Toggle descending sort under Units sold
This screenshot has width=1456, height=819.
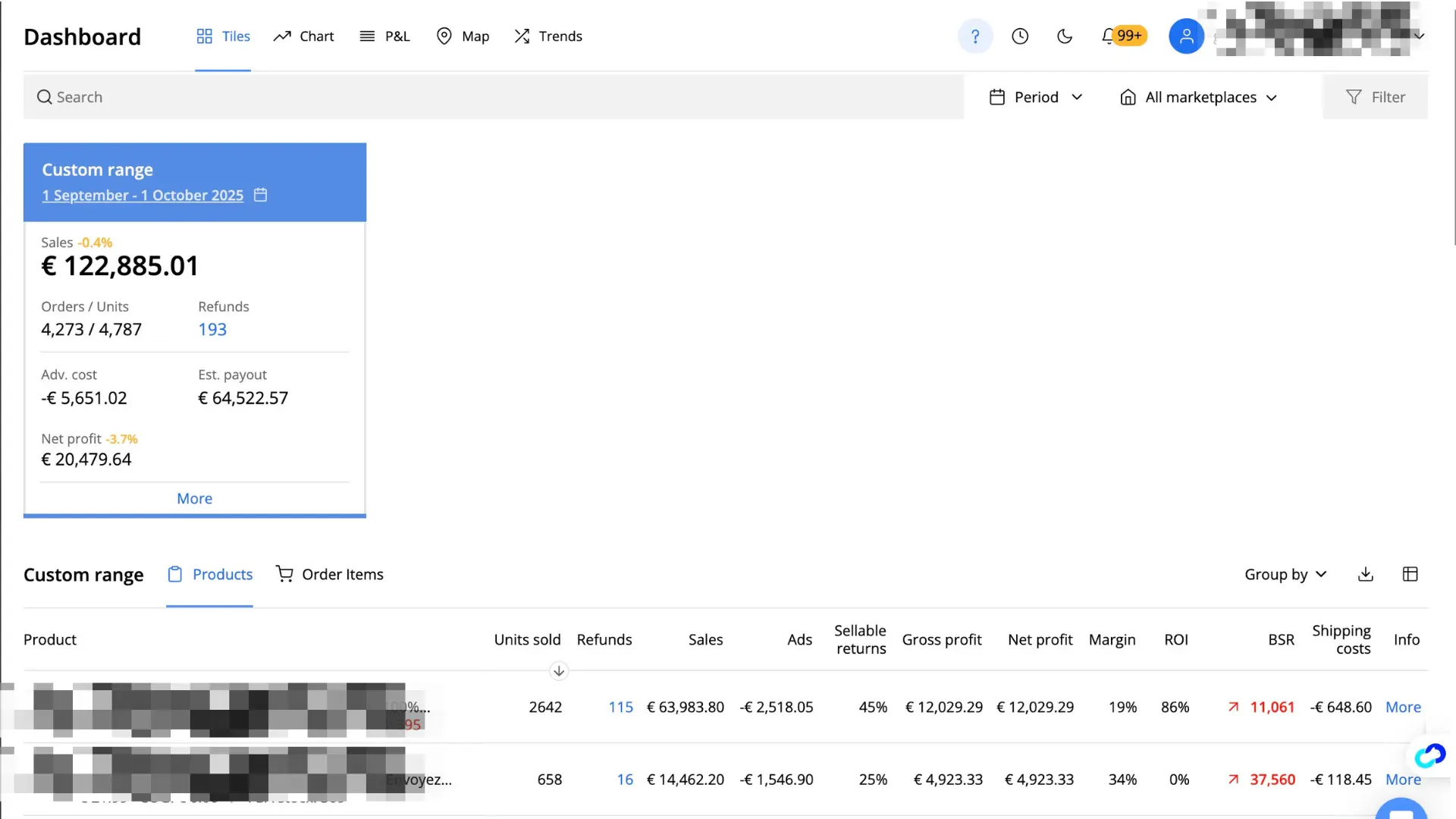[559, 671]
